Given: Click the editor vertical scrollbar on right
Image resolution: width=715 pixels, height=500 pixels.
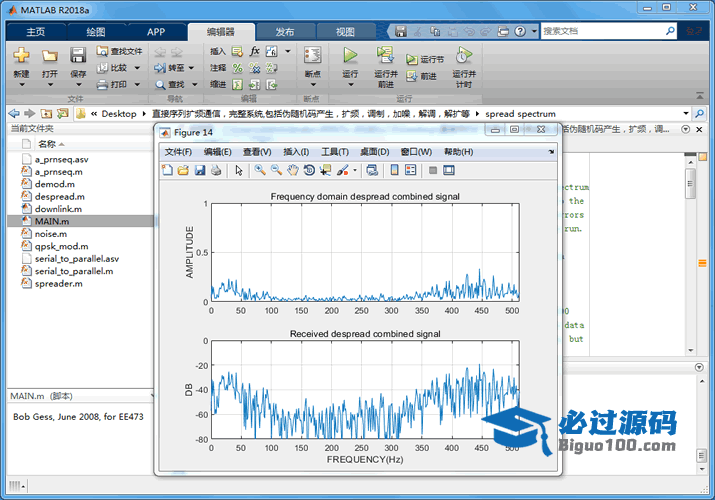Looking at the screenshot, I should pyautogui.click(x=690, y=185).
